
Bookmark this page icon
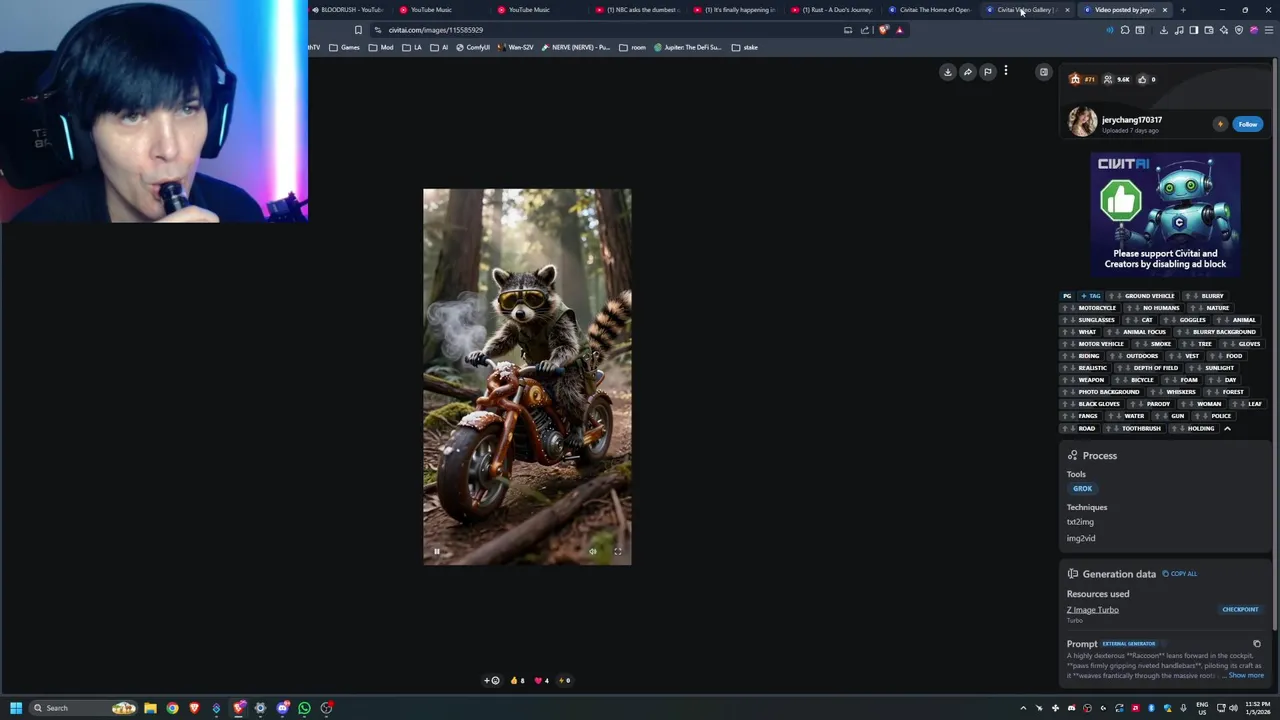pos(358,30)
